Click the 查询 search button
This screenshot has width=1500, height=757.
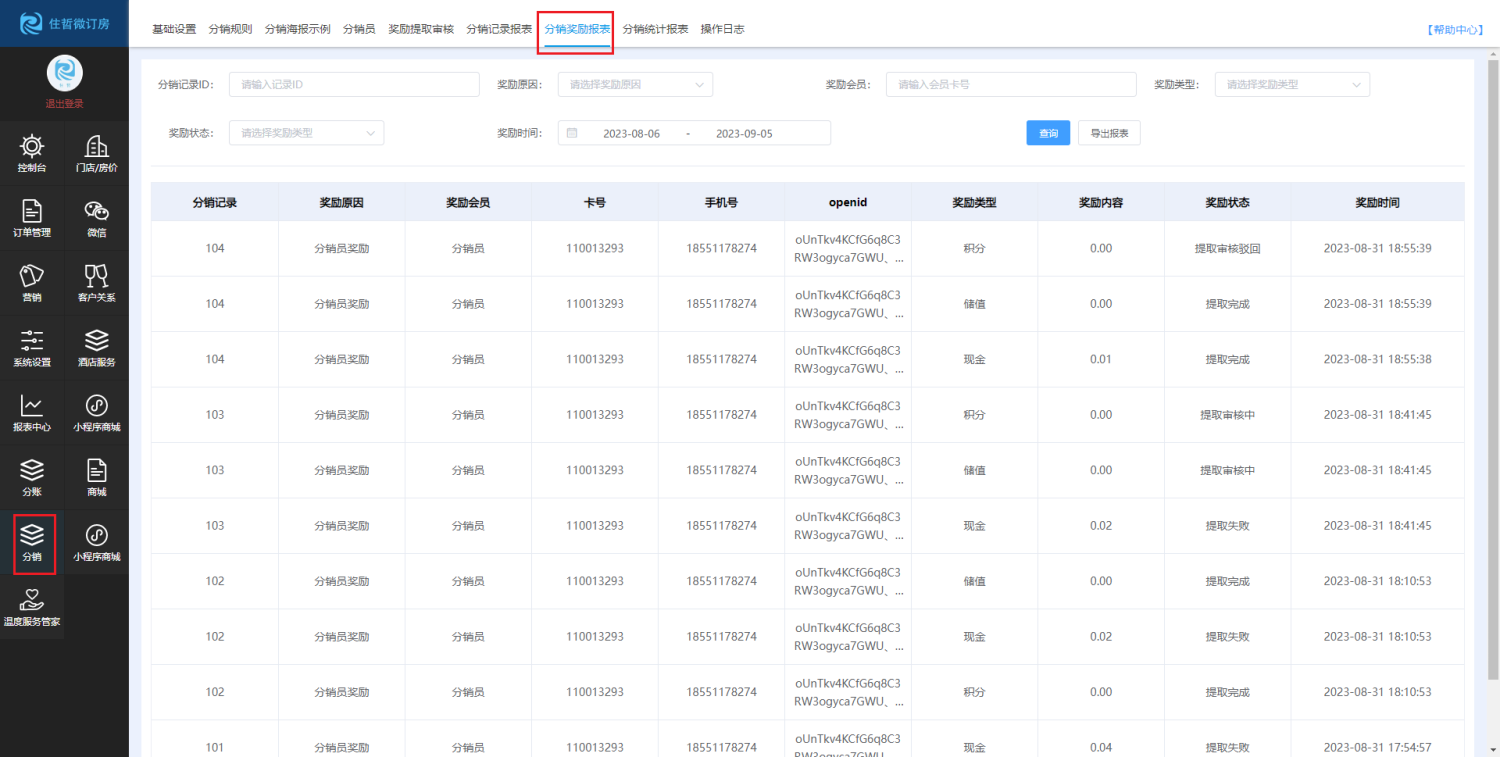(1048, 133)
